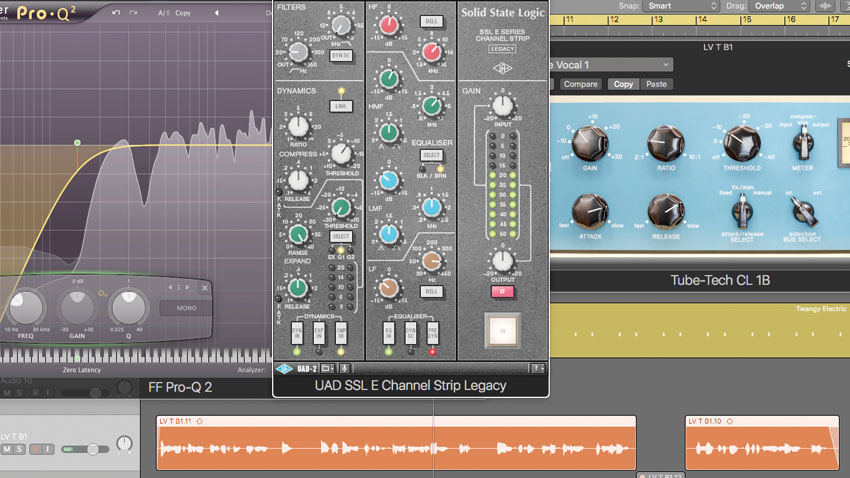Screen dimensions: 850x478
Task: Click the waveform zoom icon
Action: pyautogui.click(x=826, y=6)
